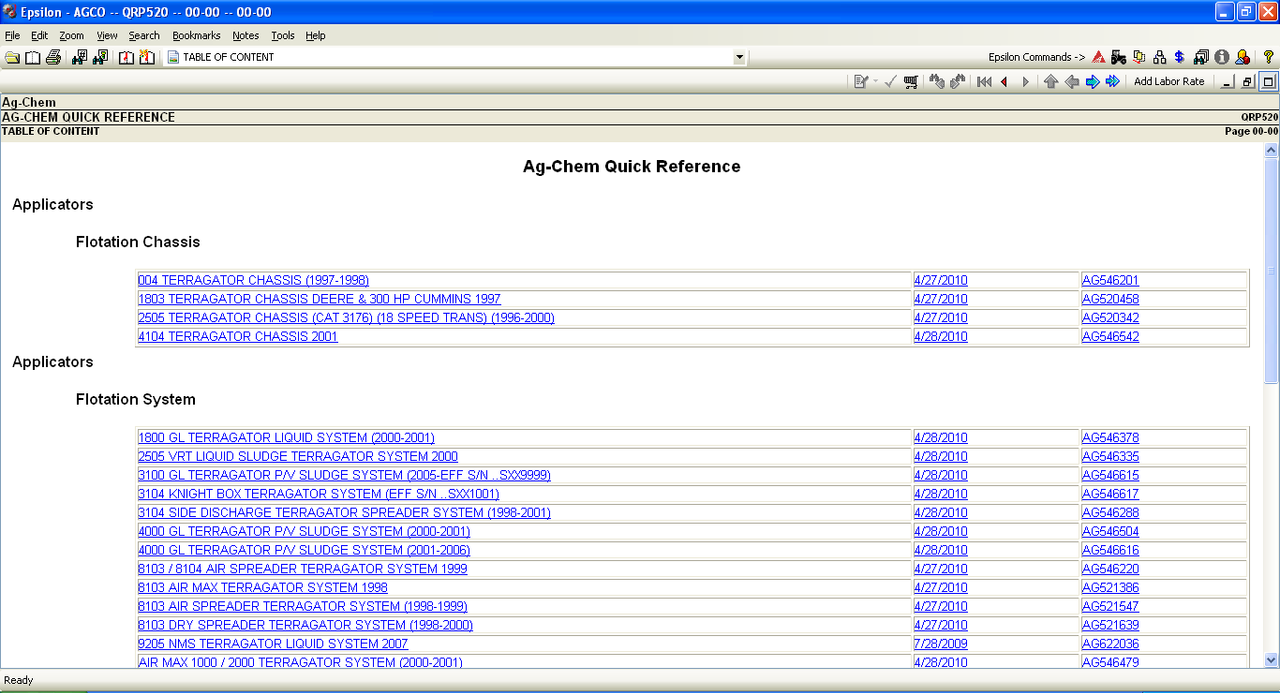Click the printer icon
This screenshot has height=693, width=1280.
point(53,57)
